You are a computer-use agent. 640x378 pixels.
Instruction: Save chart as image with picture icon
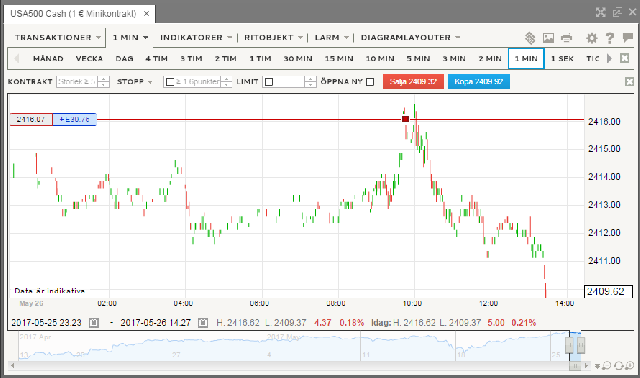pos(548,38)
